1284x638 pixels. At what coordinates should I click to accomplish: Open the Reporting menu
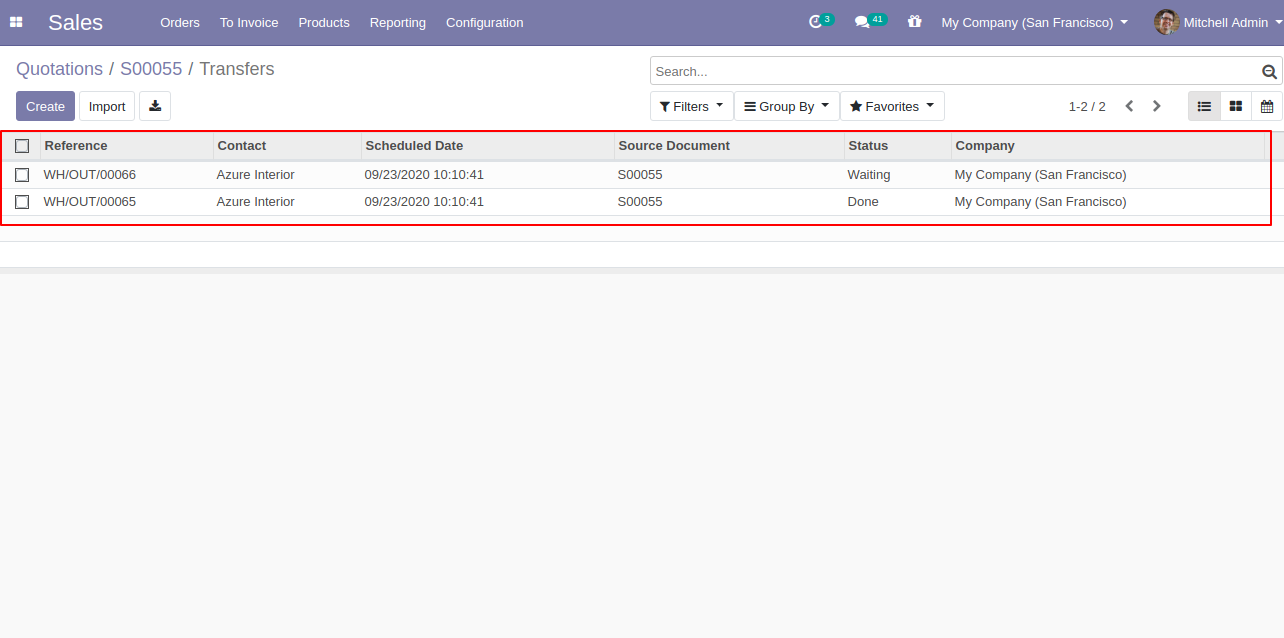(397, 22)
